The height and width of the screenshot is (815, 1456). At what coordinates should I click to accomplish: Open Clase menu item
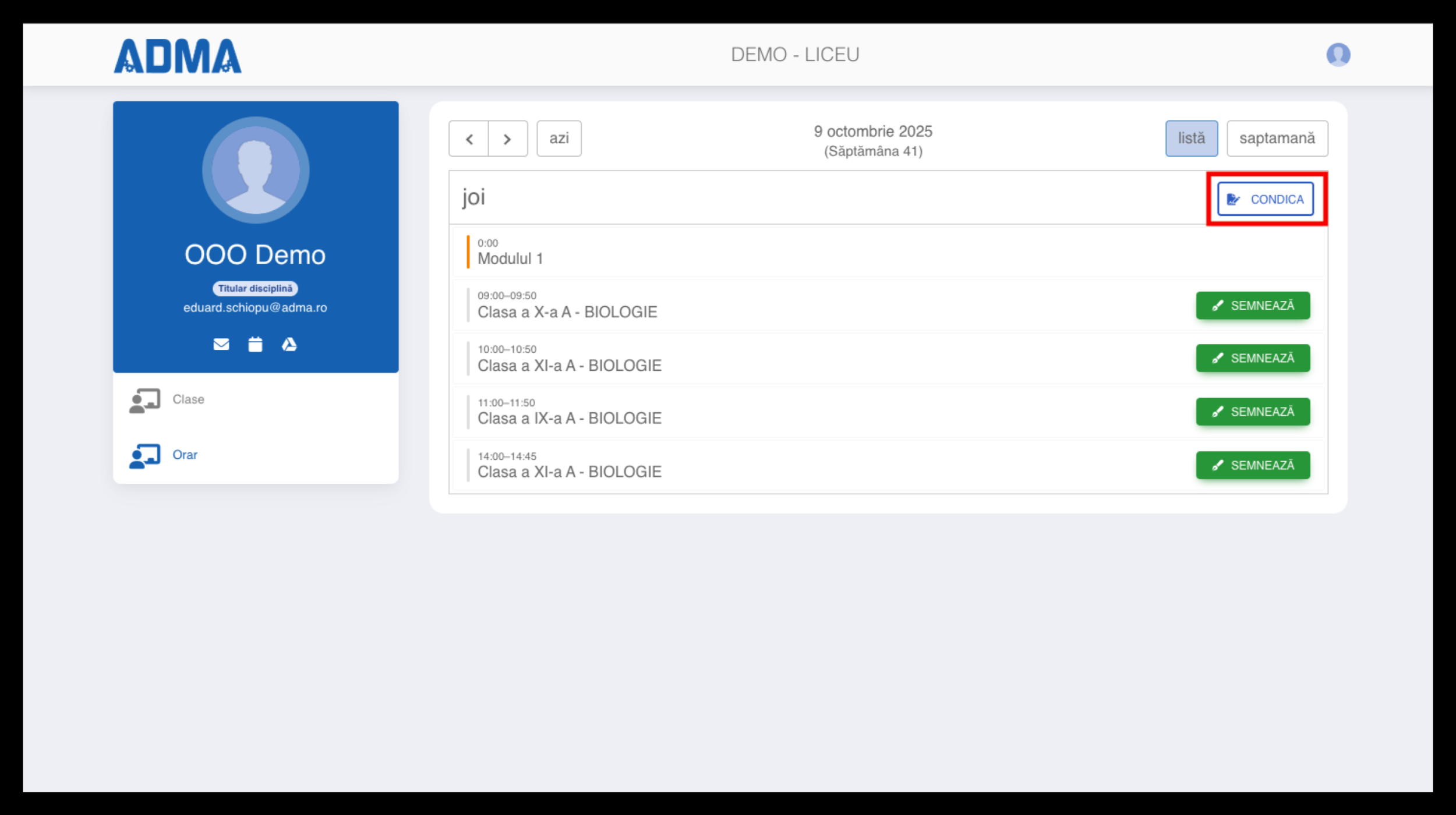(x=188, y=399)
